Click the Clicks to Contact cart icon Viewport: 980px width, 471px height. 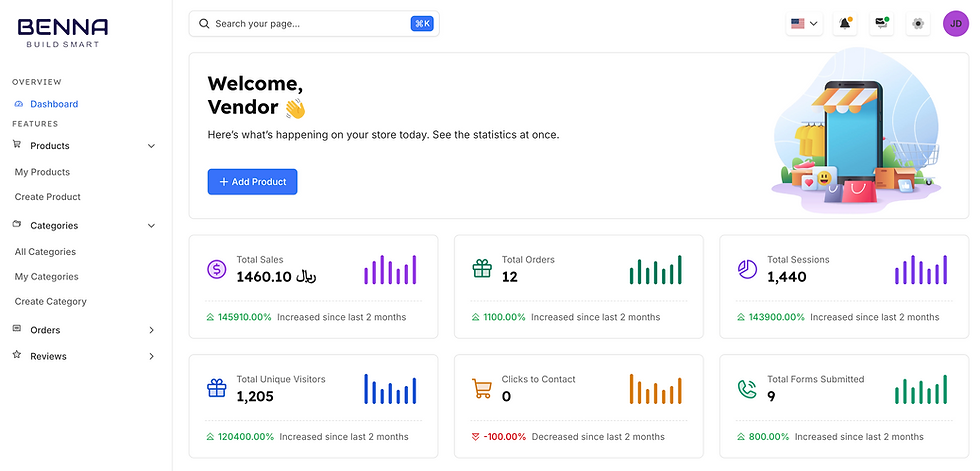pos(482,389)
